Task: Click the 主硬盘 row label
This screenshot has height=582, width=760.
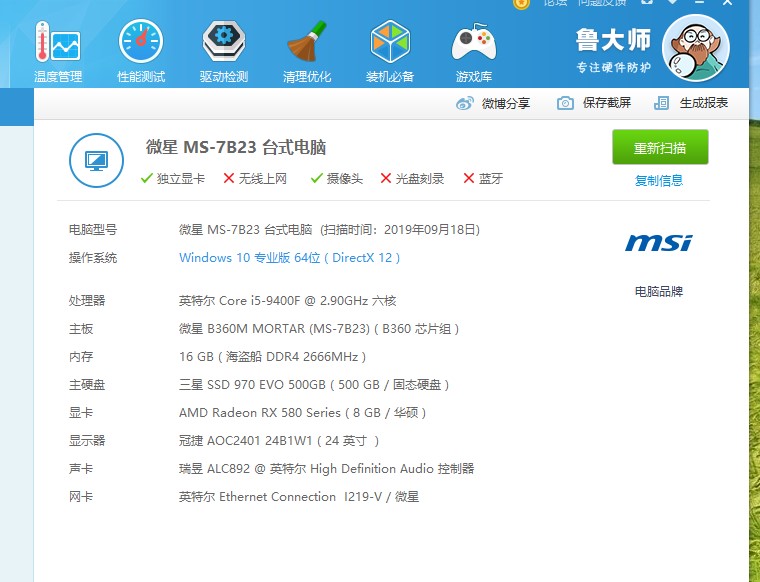Action: click(x=87, y=385)
